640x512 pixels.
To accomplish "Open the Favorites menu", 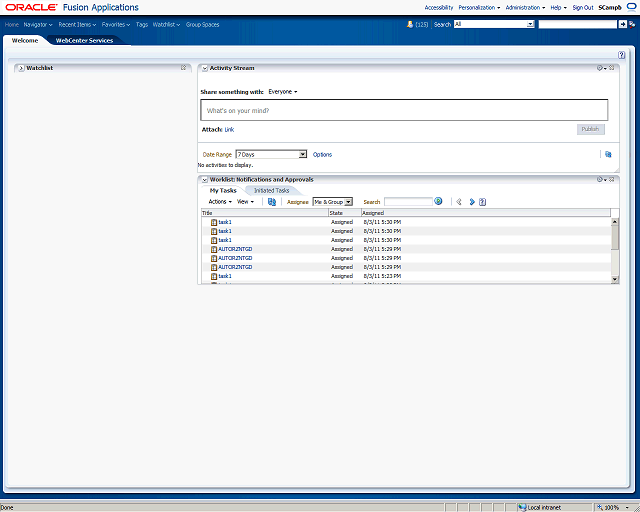I will point(116,24).
